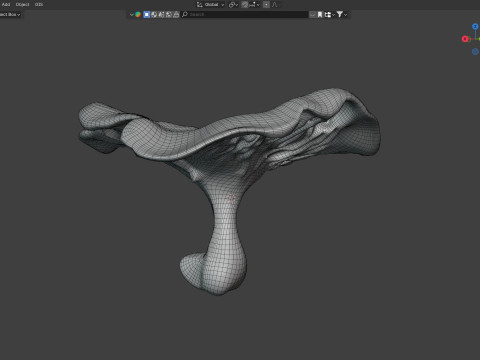Select the highlighted blue box filter icon
Viewport: 480px width, 360px height.
pyautogui.click(x=146, y=14)
